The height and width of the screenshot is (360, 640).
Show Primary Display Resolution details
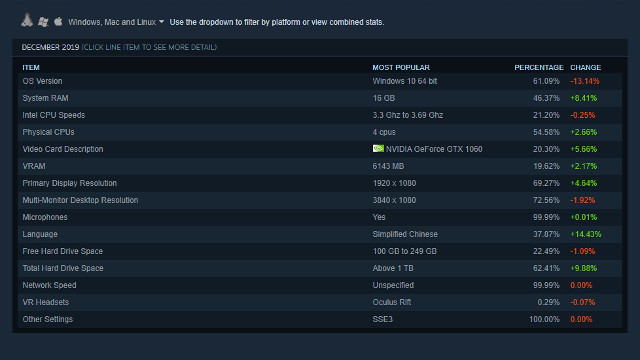(320, 183)
